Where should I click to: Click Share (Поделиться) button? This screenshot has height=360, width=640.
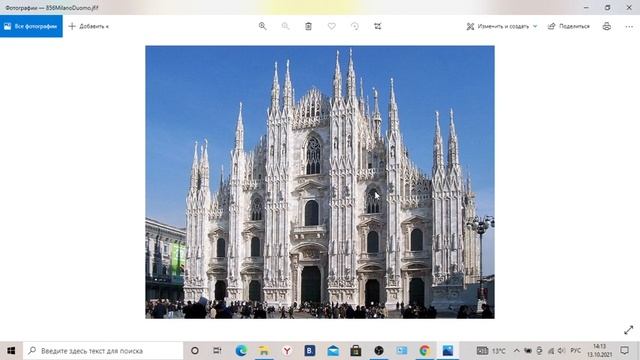point(569,26)
